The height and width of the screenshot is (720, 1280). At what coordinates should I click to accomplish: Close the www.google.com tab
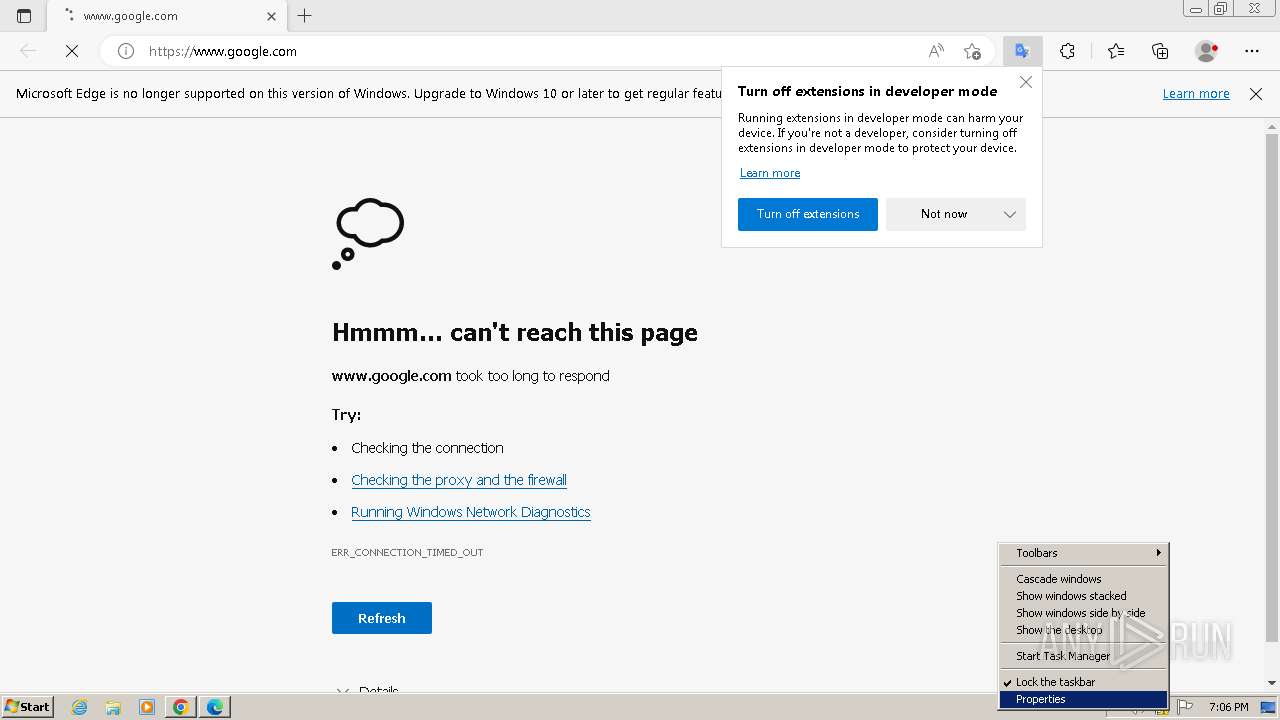271,16
